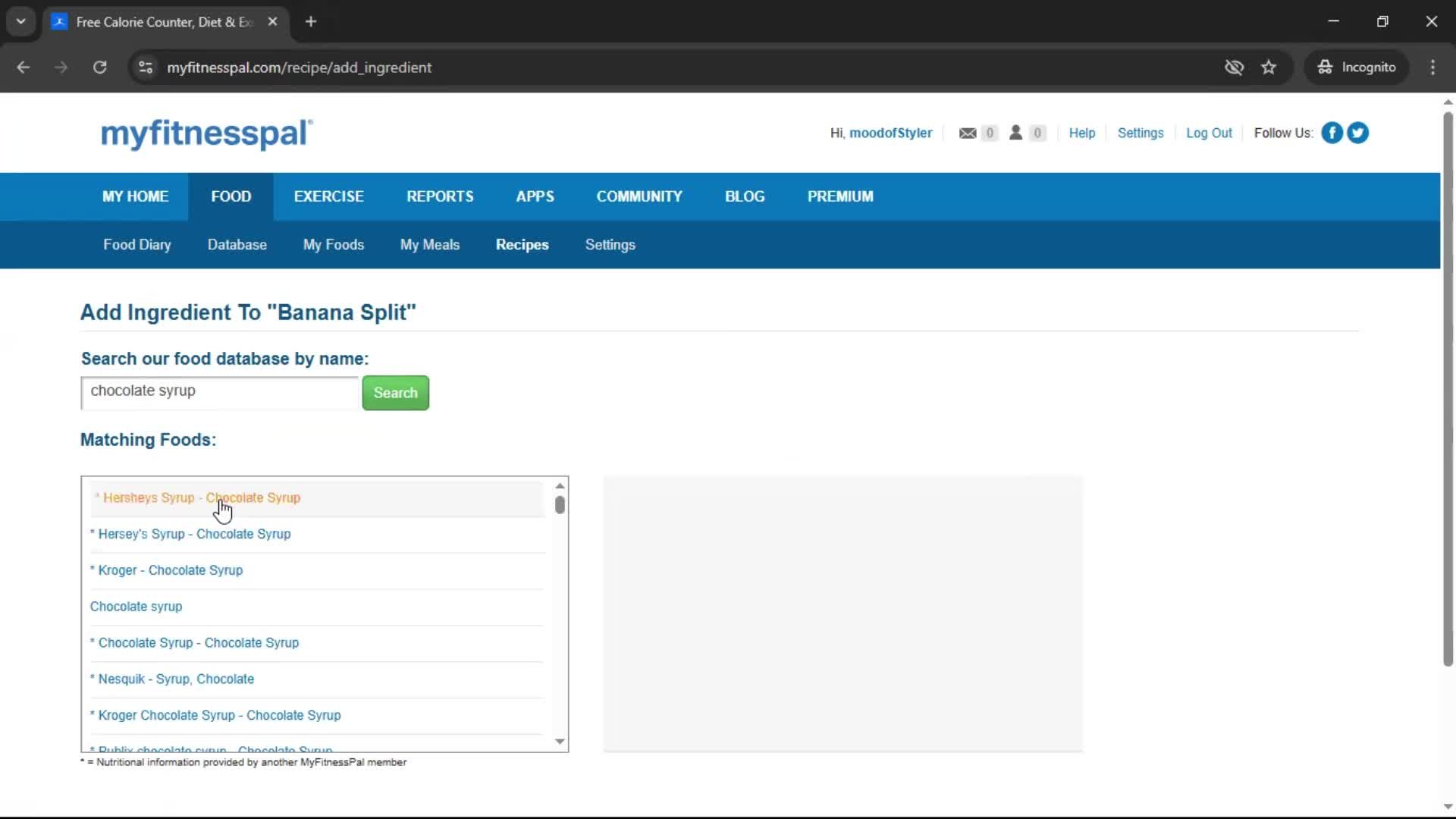Click the browser back arrow
This screenshot has width=1456, height=819.
point(24,67)
